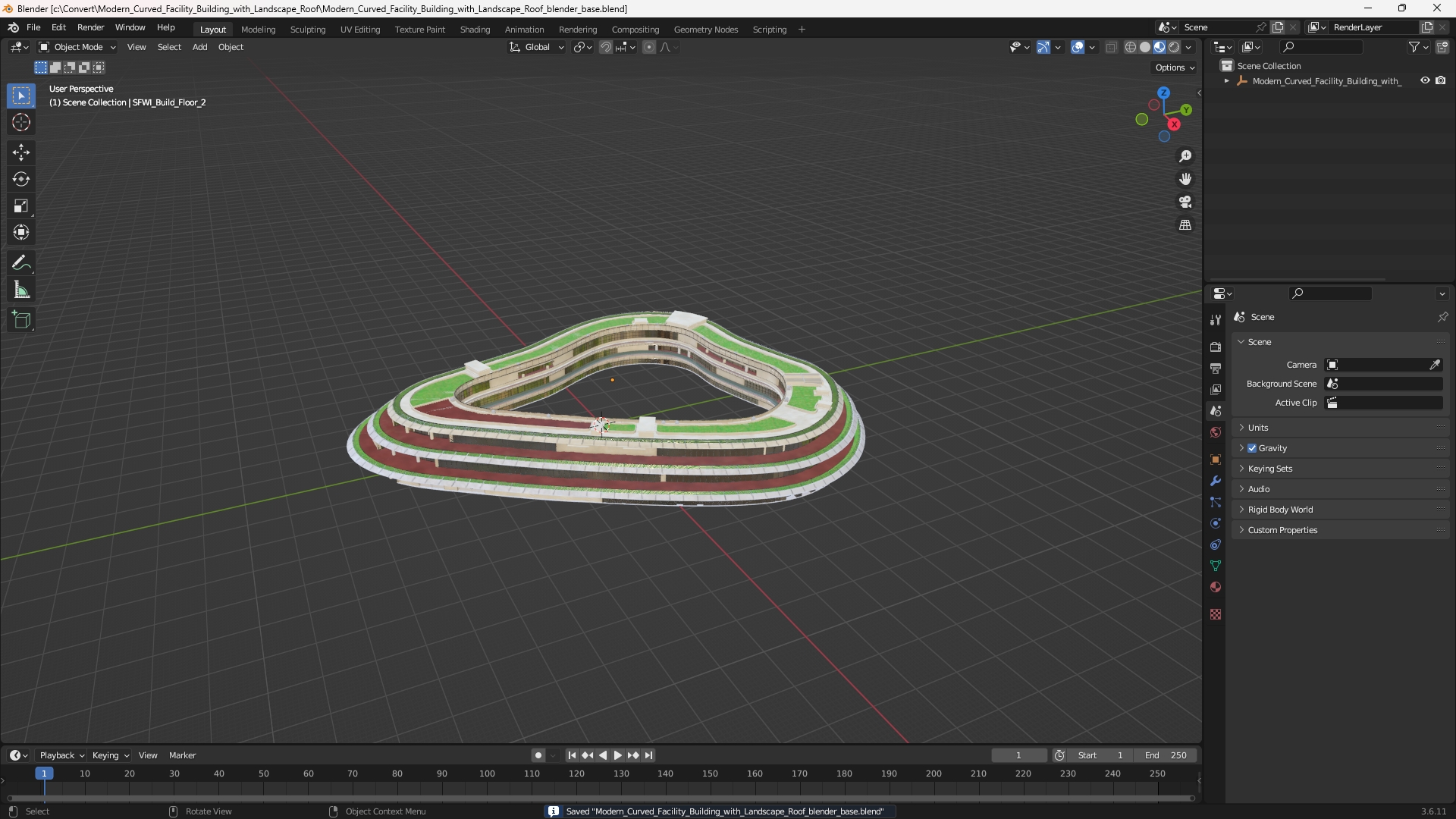Click the End frame field
The image size is (1456, 819).
1166,755
